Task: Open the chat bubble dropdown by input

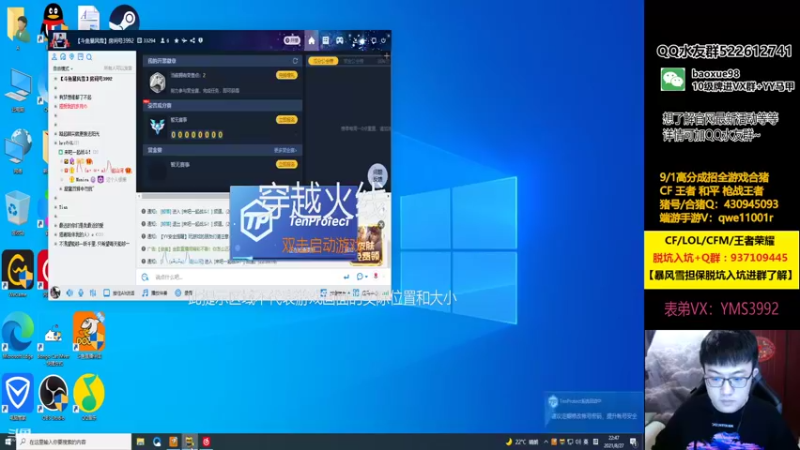Action: (362, 277)
